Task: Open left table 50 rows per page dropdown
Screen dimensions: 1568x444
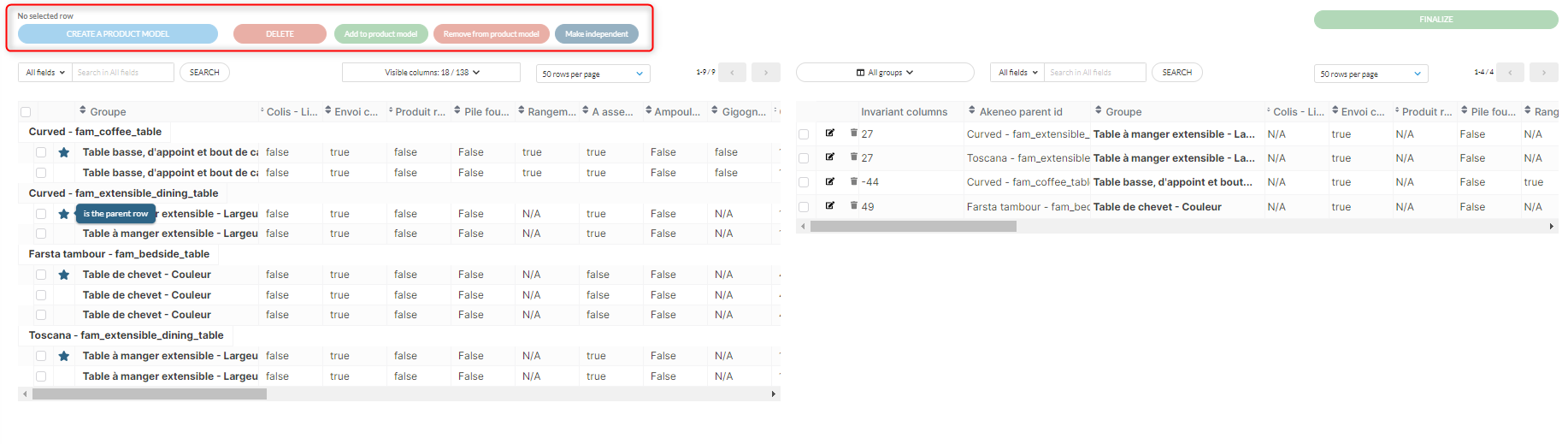Action: 593,74
